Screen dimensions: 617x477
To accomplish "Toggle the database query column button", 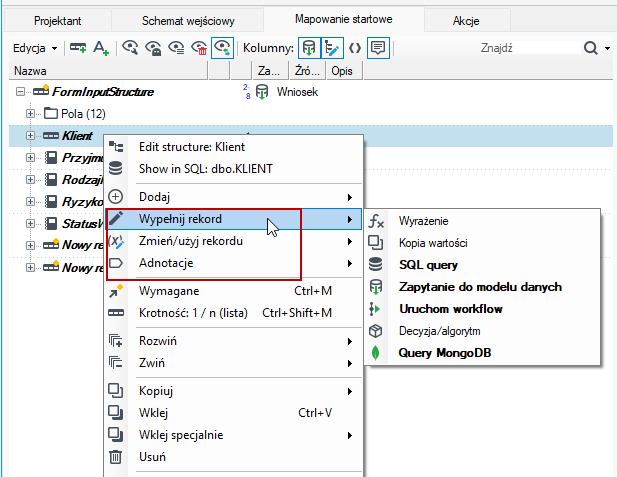I will point(309,48).
